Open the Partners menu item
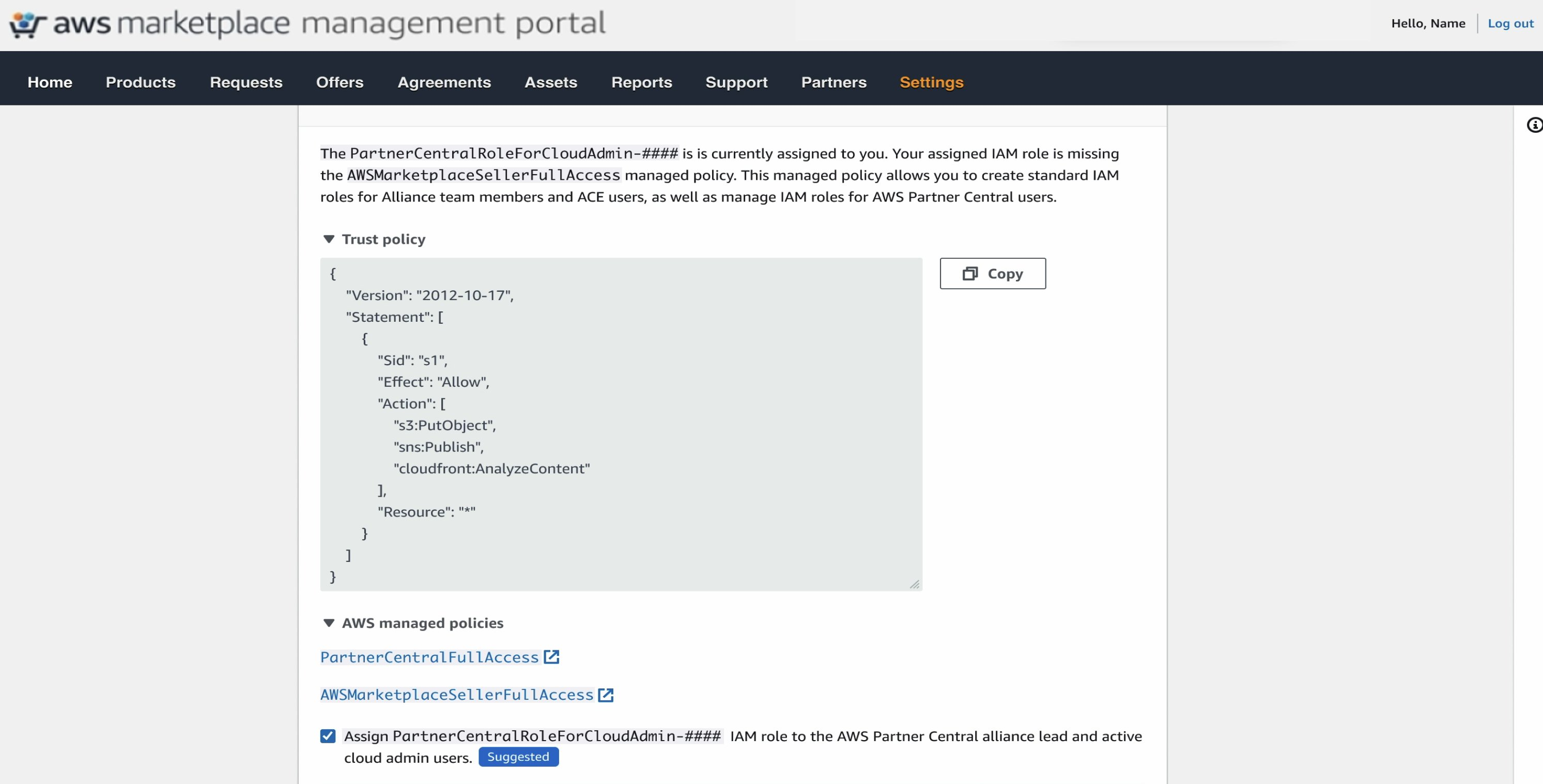The width and height of the screenshot is (1543, 784). pyautogui.click(x=833, y=82)
